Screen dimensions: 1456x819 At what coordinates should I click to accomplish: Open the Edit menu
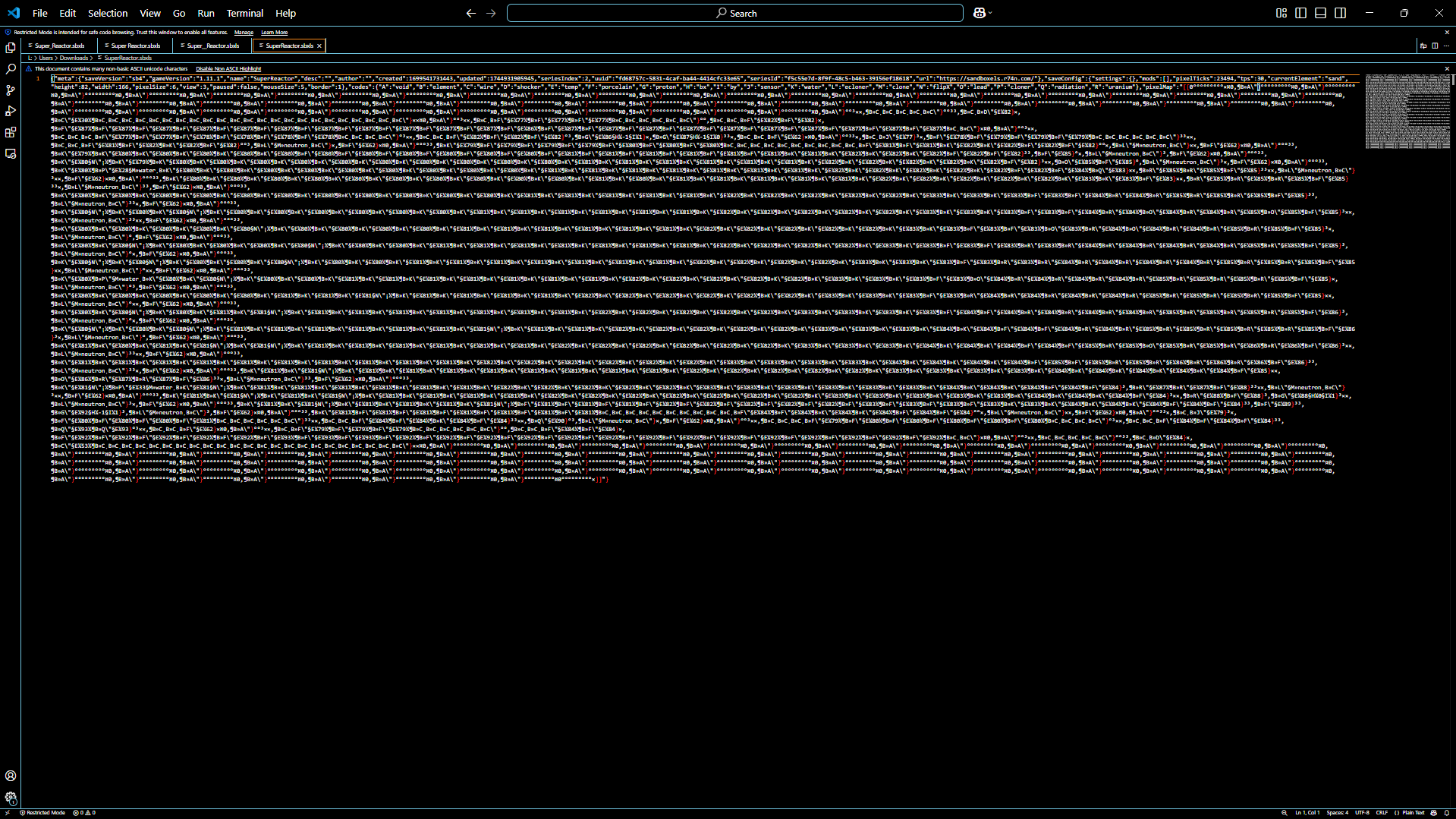click(68, 13)
